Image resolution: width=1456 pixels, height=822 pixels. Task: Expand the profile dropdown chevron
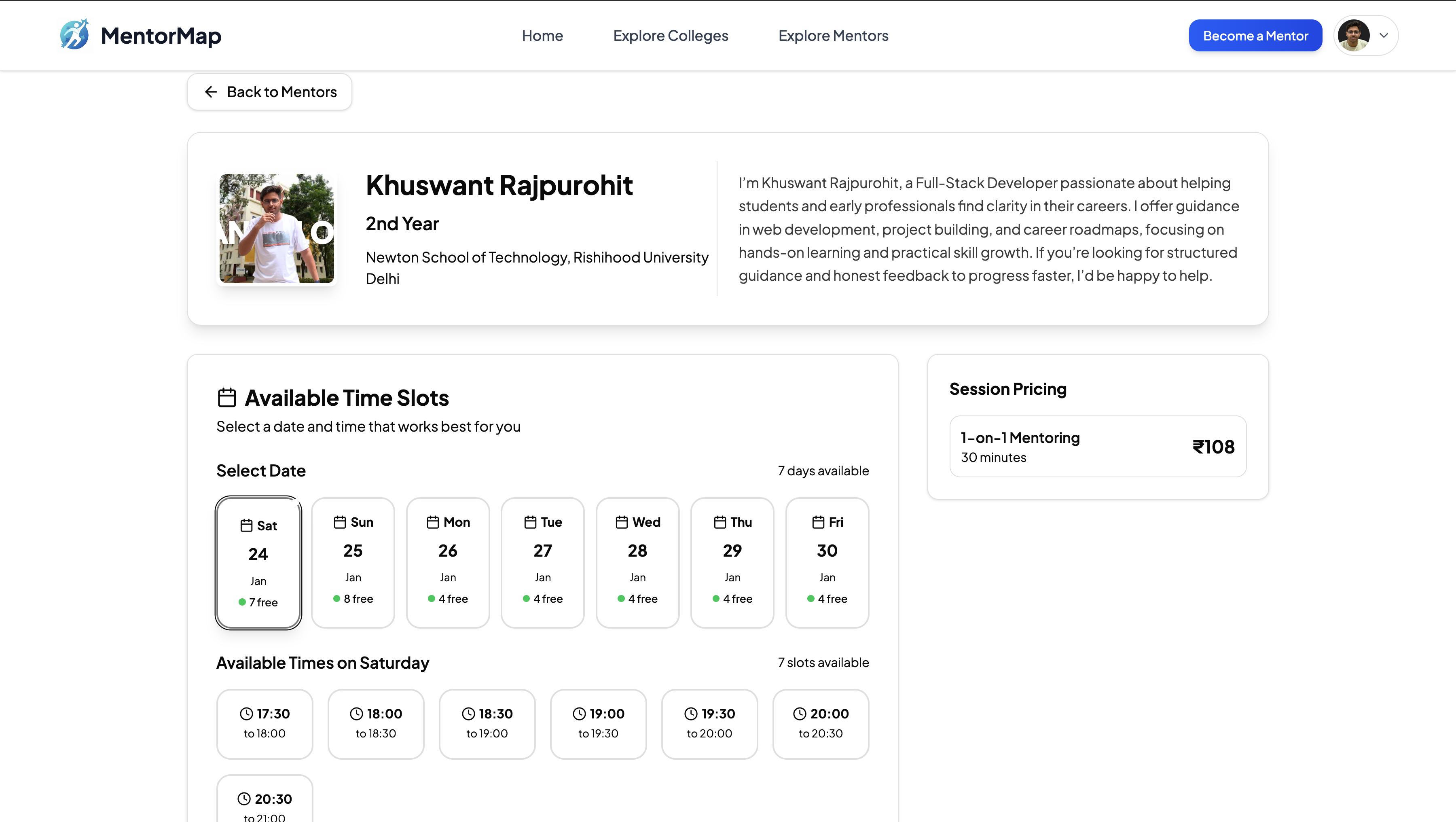click(1384, 35)
